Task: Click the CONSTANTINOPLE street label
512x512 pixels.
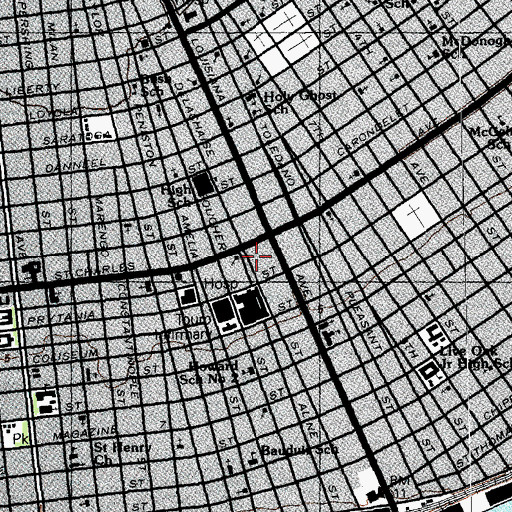Action: 128,340
